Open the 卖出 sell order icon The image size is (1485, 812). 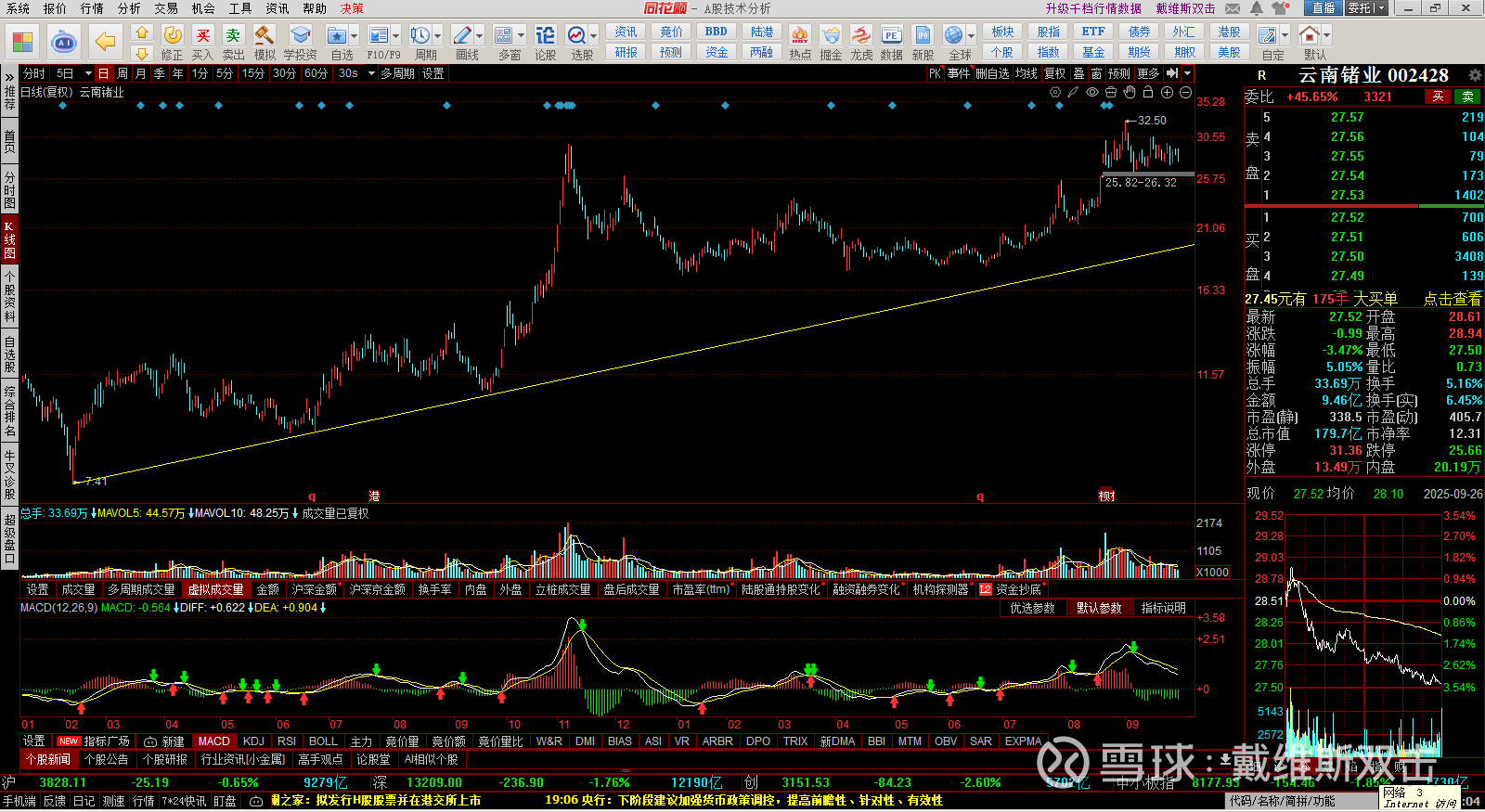pos(233,35)
